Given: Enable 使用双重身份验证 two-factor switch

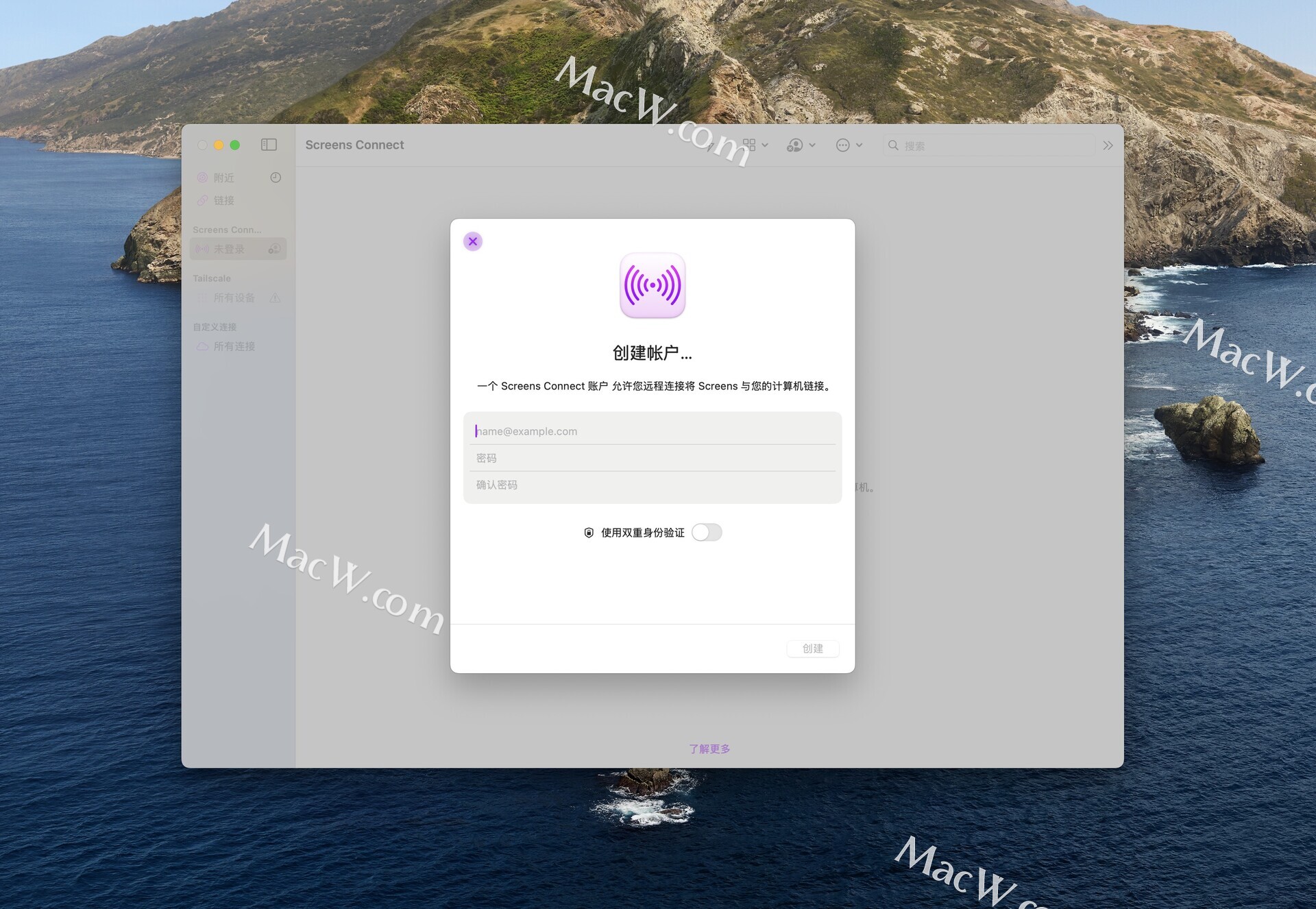Looking at the screenshot, I should click(x=707, y=533).
